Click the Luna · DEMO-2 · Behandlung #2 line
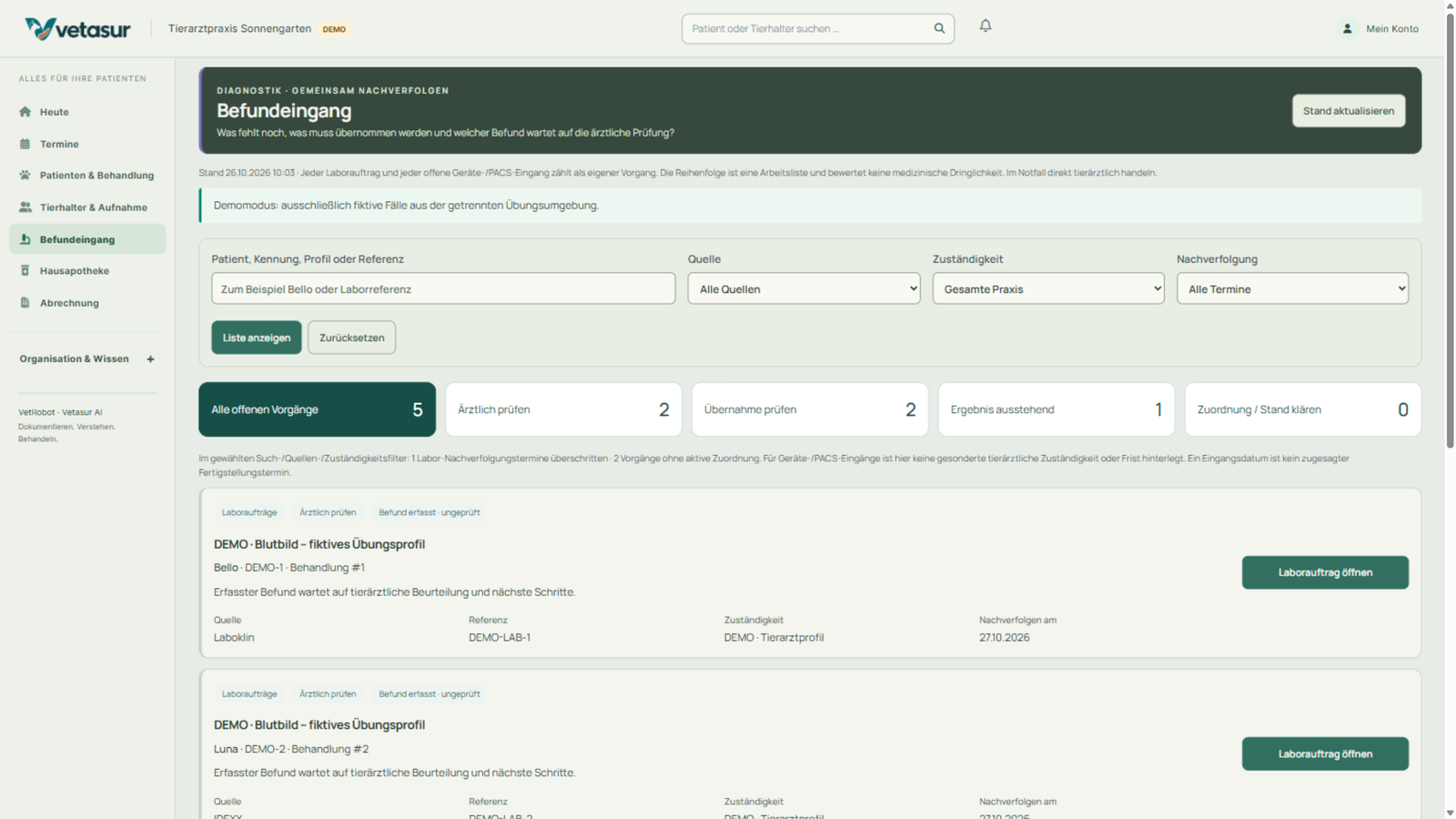The width and height of the screenshot is (1456, 819). (x=291, y=749)
